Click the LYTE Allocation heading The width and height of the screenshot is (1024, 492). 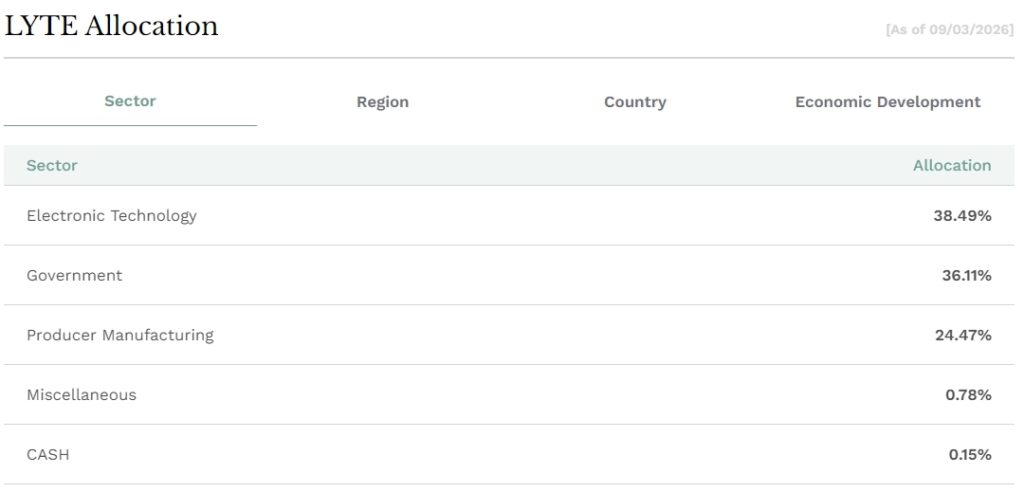(111, 26)
